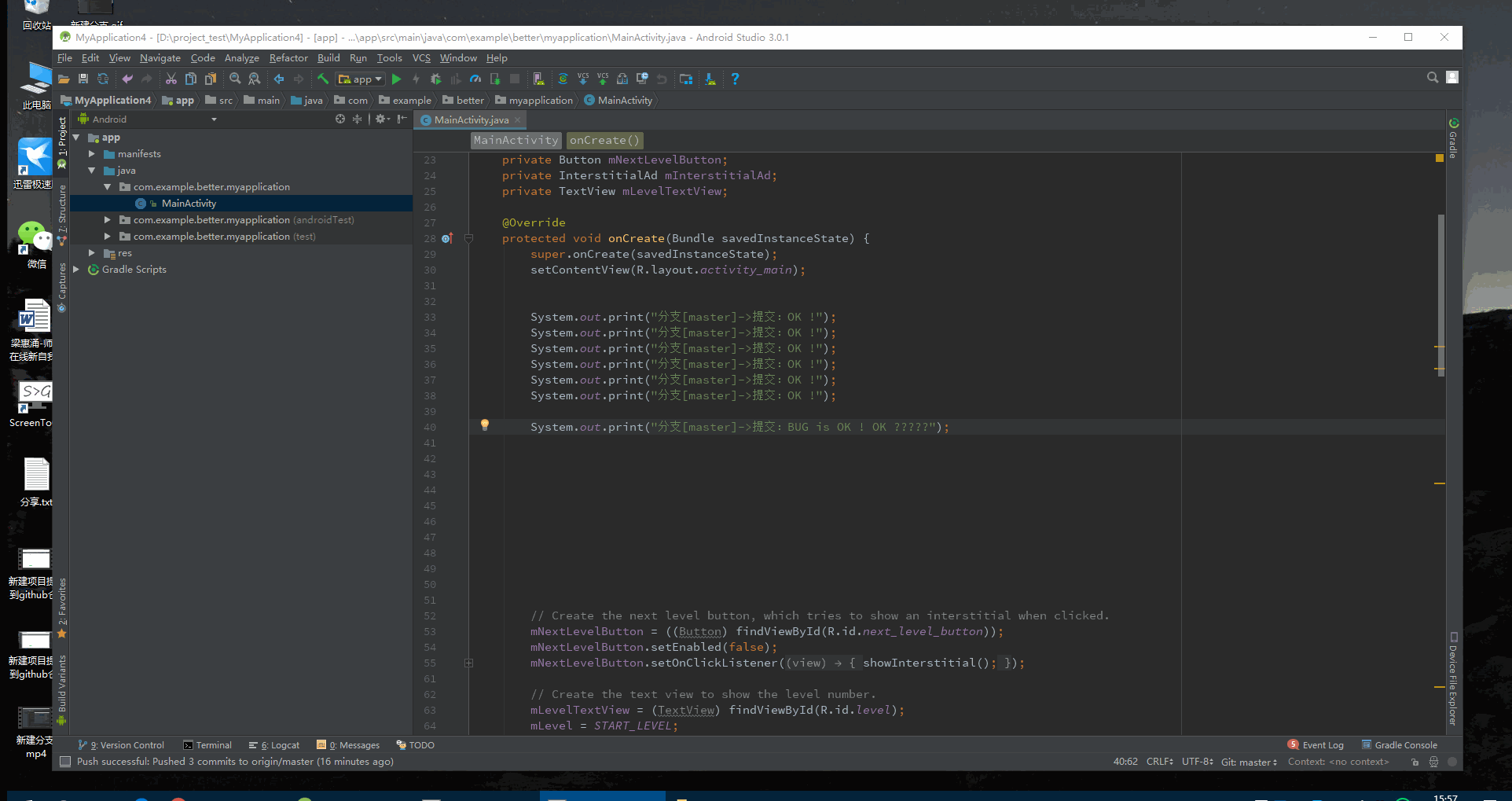Click the scroll from source target icon
Screen dimensions: 1512x801
click(x=340, y=119)
